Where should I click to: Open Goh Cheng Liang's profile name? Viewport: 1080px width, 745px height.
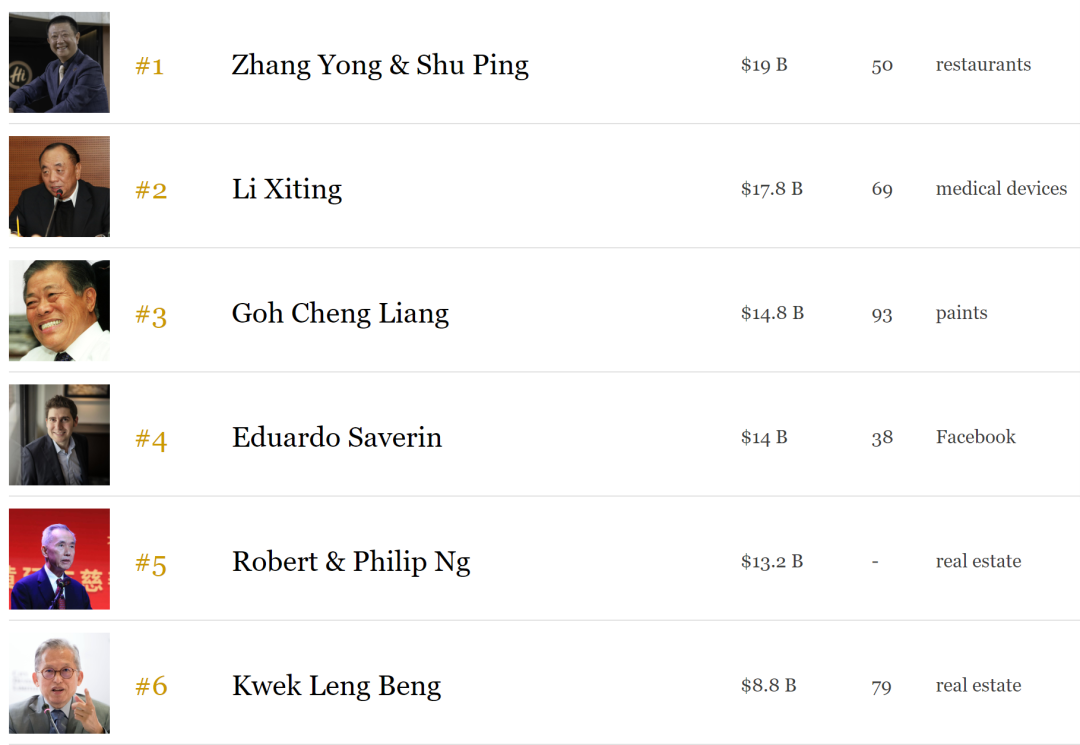point(340,313)
